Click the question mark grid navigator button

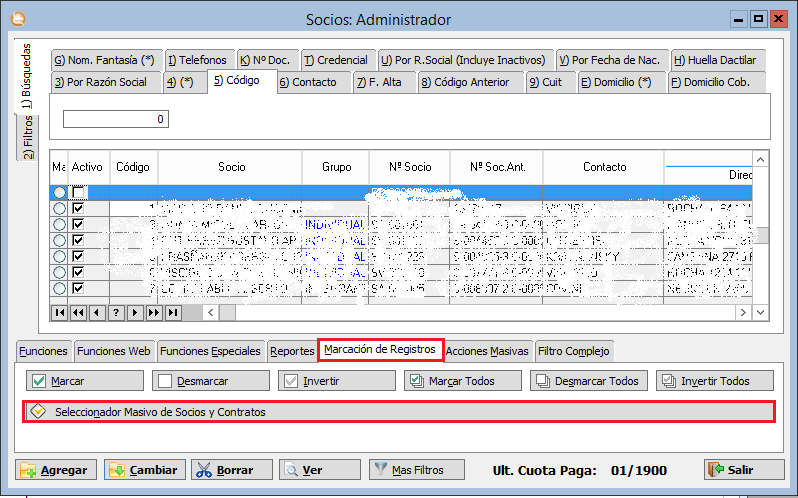[116, 313]
